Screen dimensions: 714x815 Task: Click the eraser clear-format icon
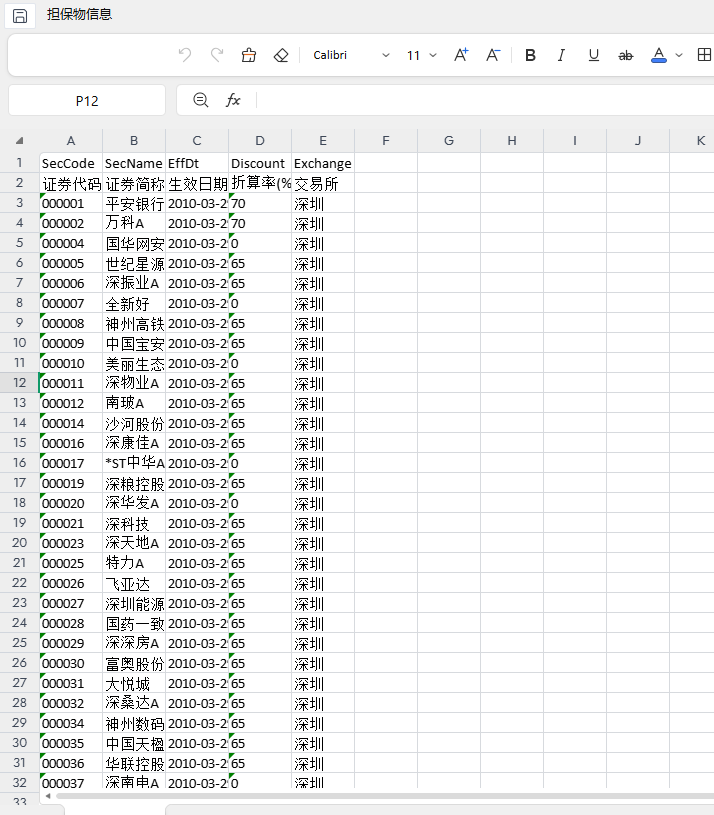[281, 55]
